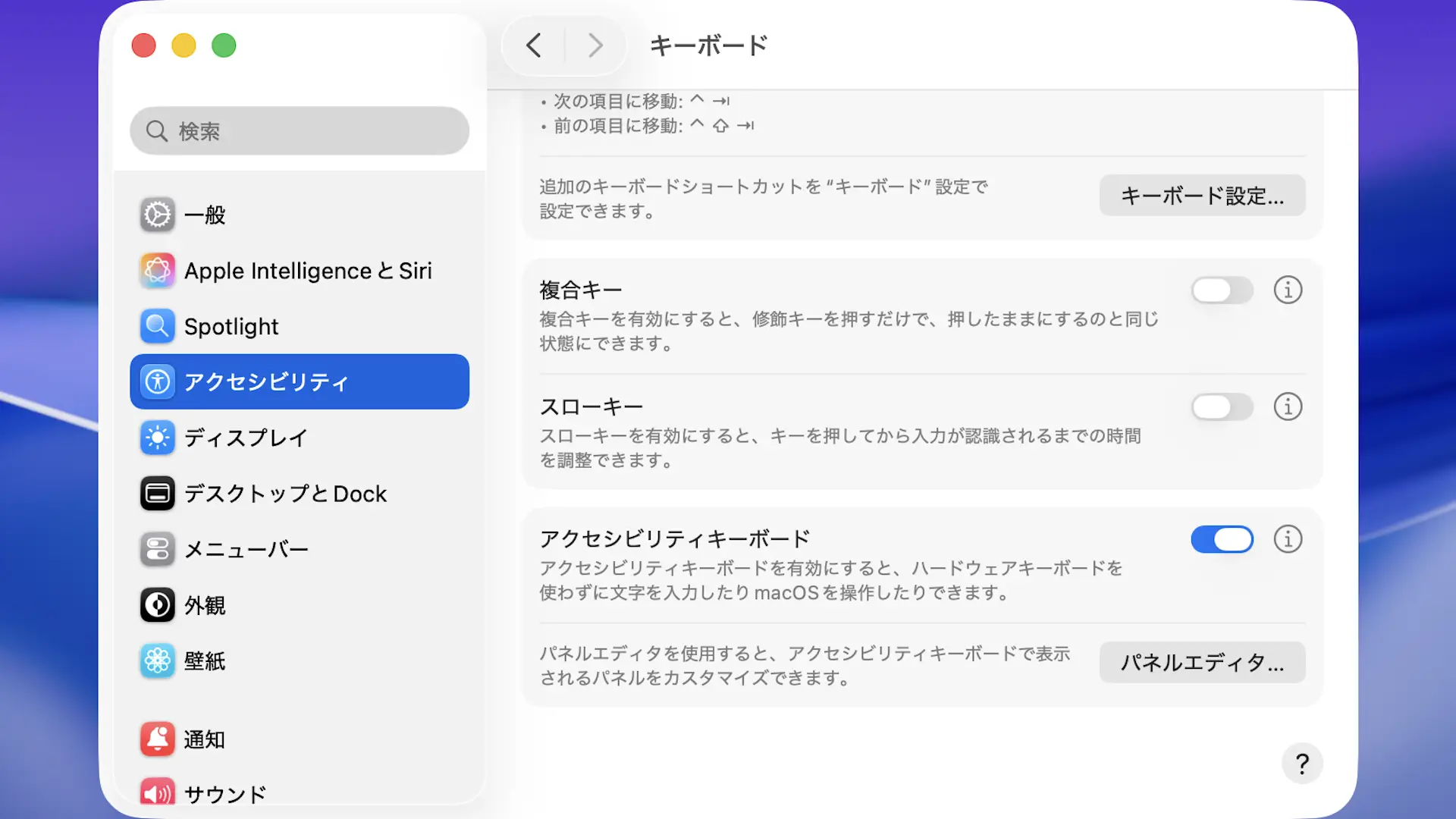Enable the 複合キー toggle
1456x819 pixels.
(1222, 290)
